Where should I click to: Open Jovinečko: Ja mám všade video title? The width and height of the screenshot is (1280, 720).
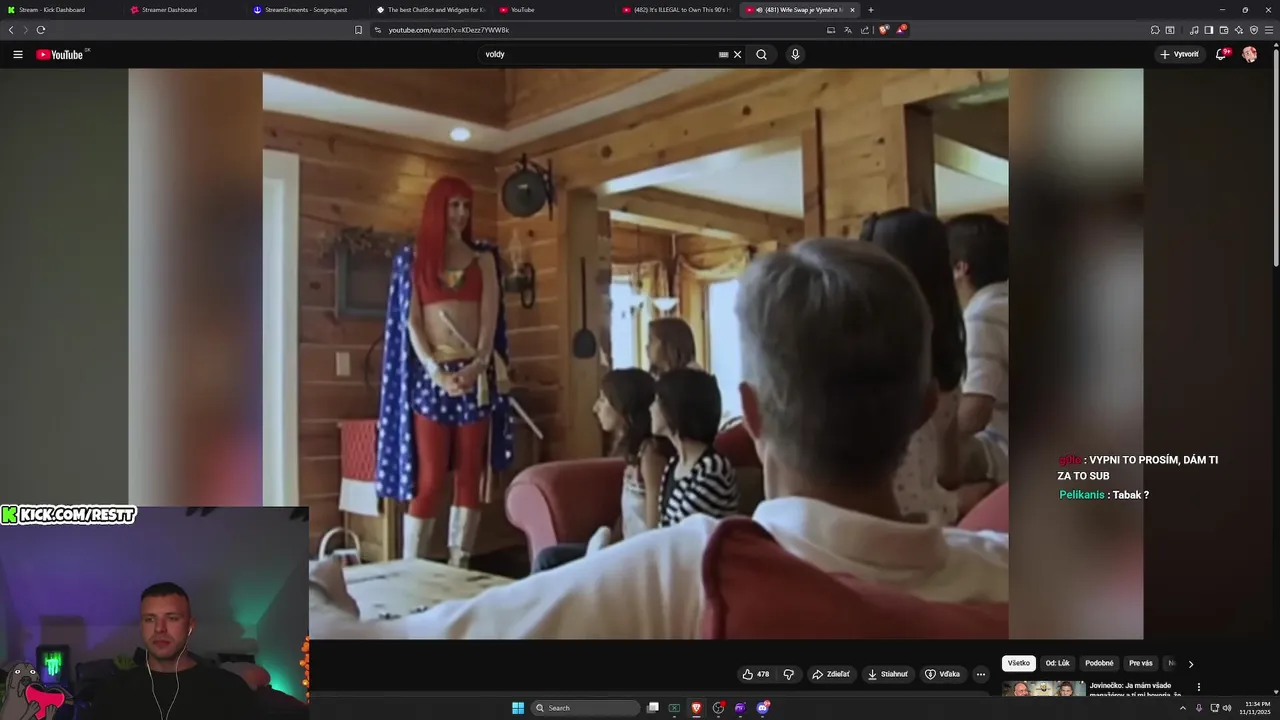click(x=1135, y=689)
